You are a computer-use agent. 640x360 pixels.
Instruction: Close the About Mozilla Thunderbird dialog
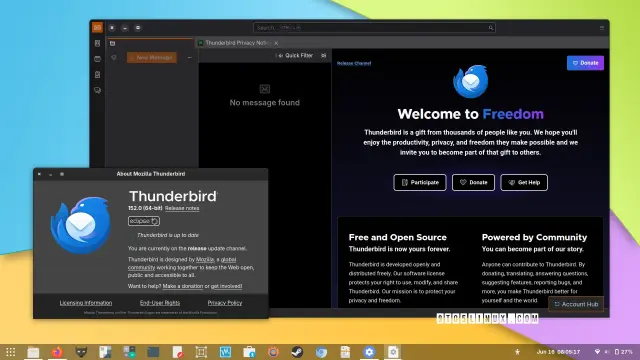point(39,174)
